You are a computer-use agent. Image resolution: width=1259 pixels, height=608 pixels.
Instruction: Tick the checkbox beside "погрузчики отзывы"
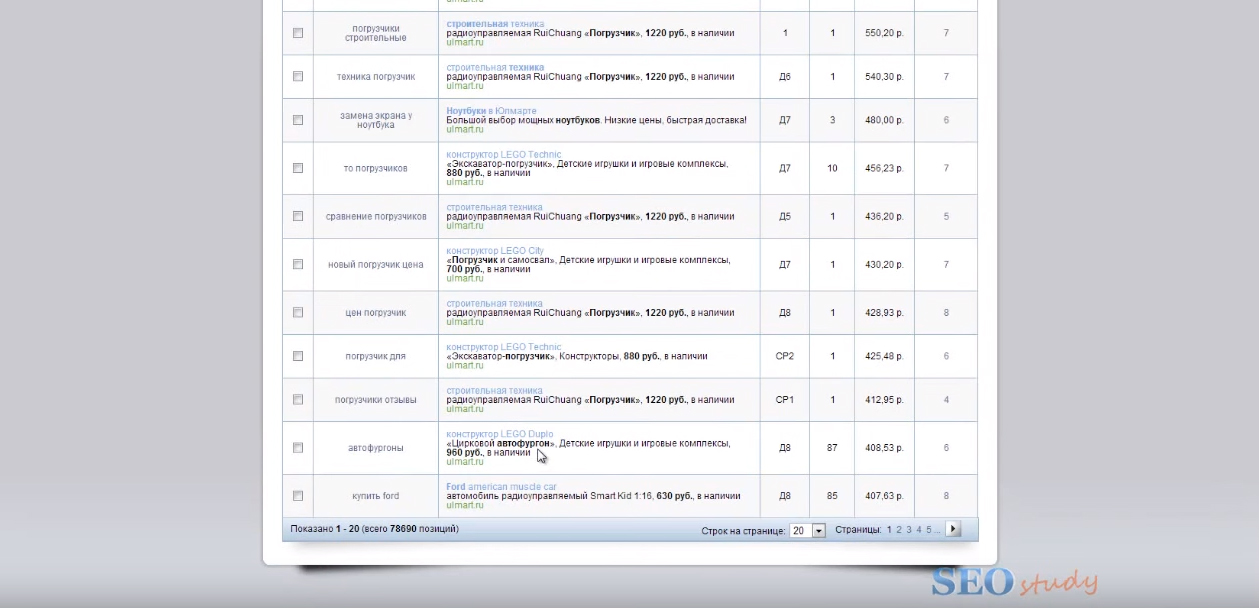[x=298, y=399]
